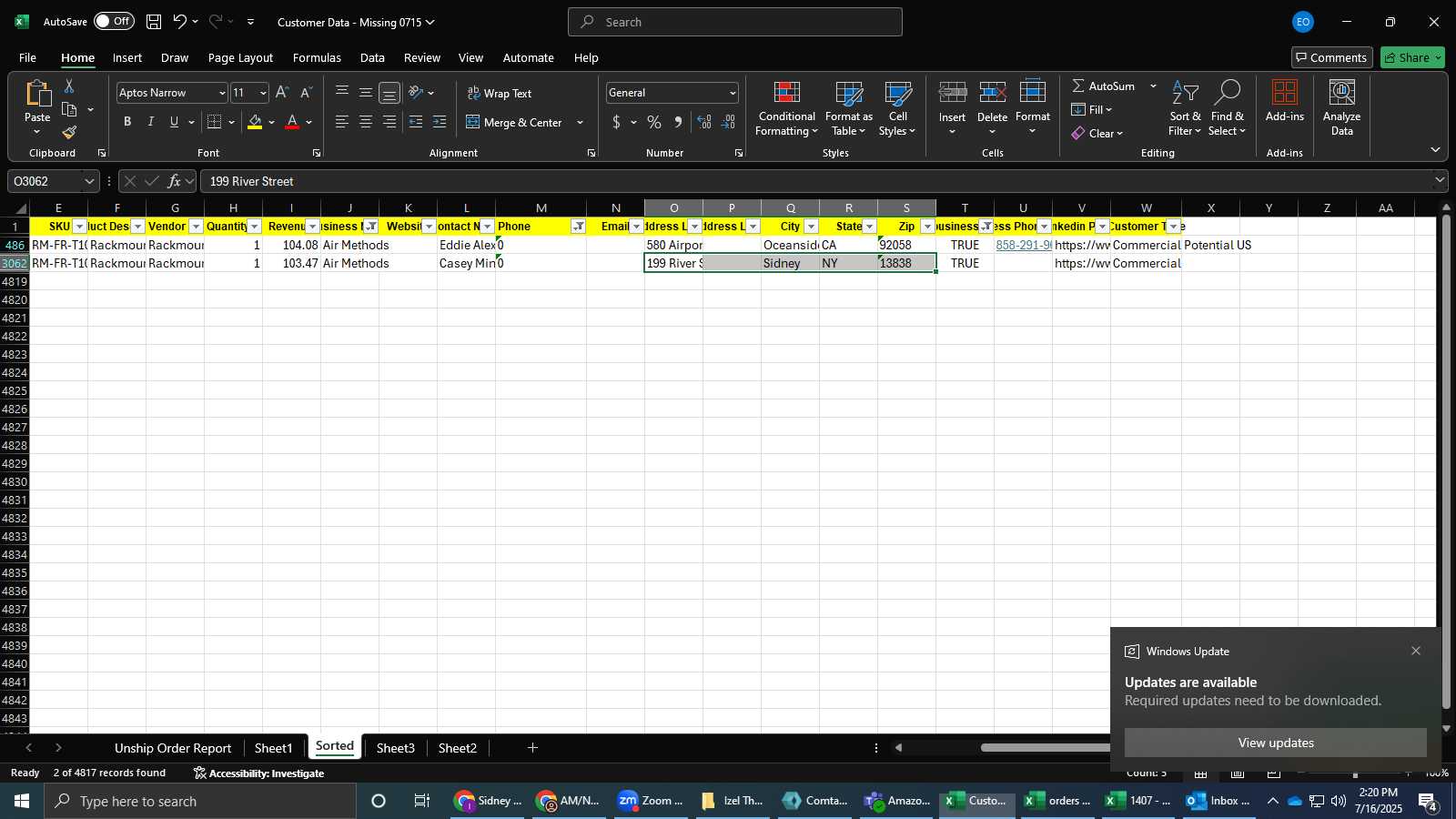Apply Percent Style format
The height and width of the screenshot is (819, 1456).
point(654,122)
